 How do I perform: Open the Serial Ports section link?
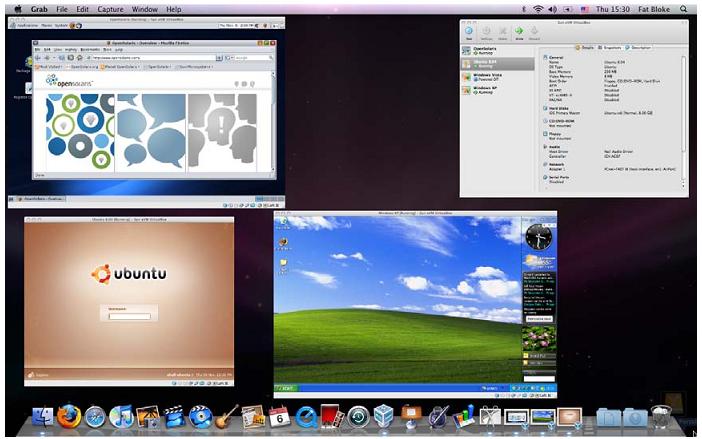click(559, 177)
